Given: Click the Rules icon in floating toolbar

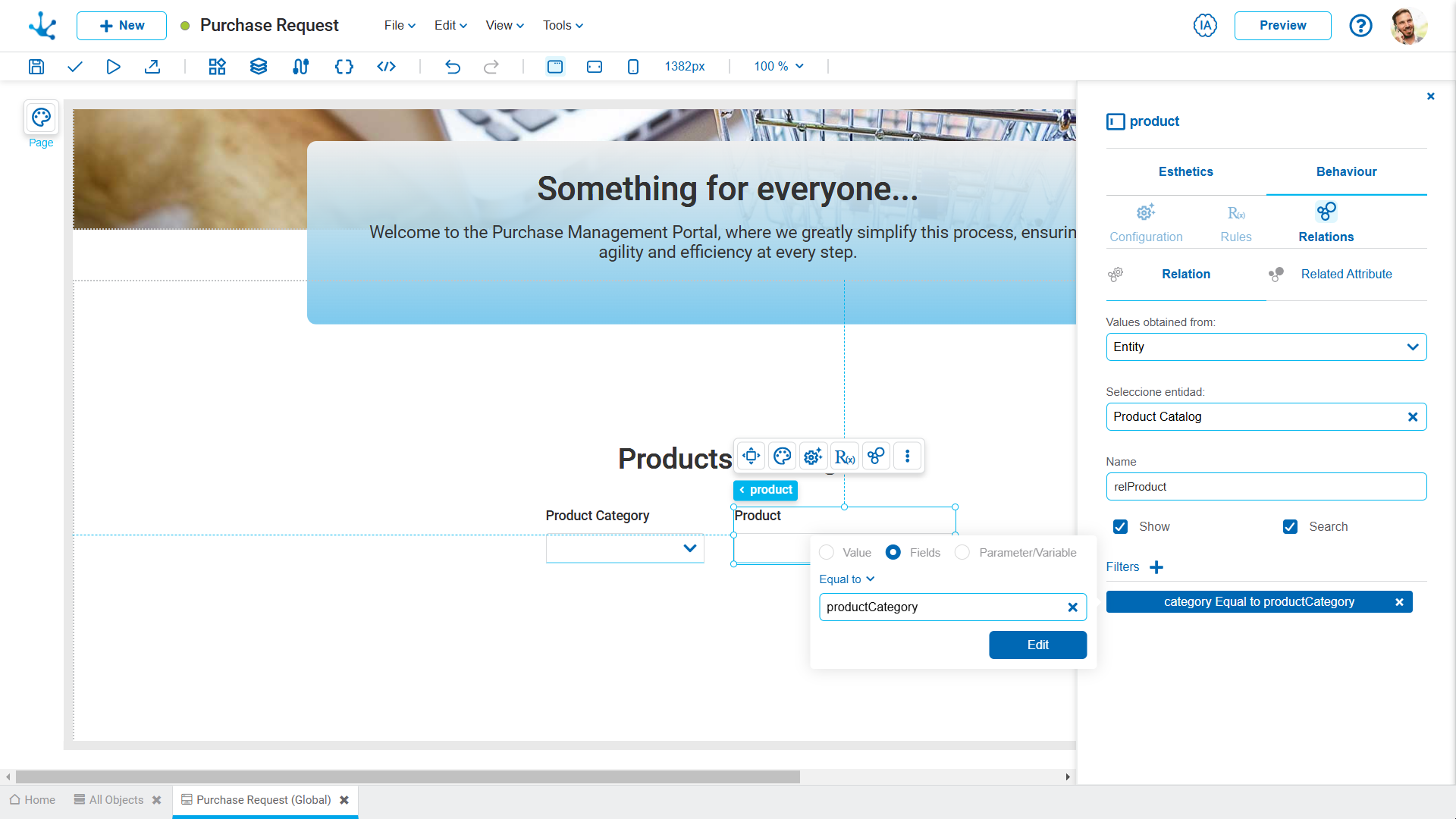Looking at the screenshot, I should pos(844,457).
